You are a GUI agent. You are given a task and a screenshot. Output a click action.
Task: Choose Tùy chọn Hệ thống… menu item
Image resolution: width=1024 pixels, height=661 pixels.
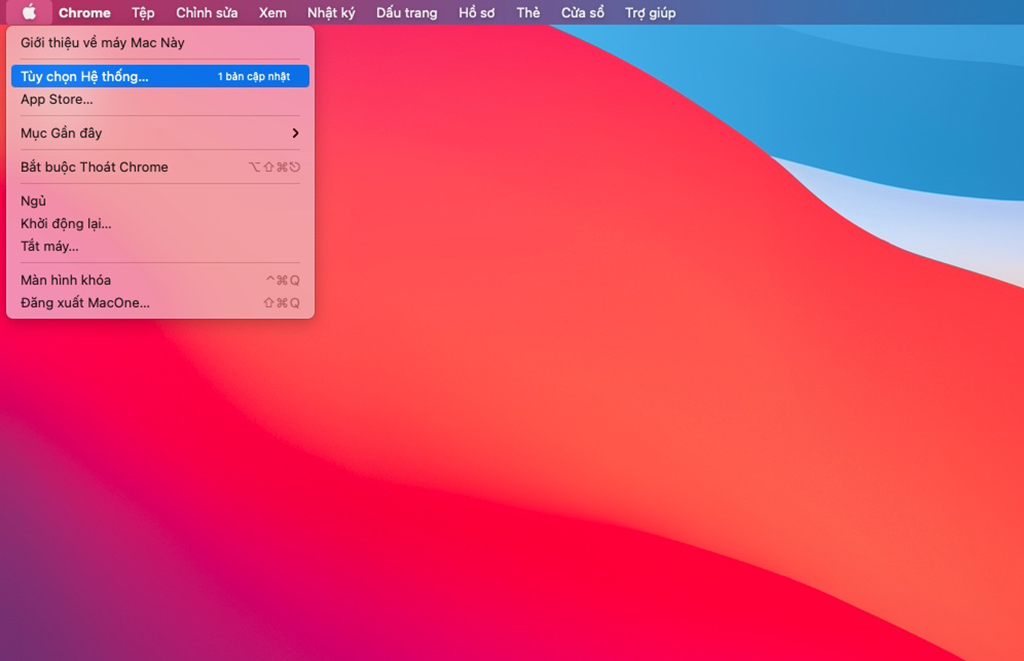pos(160,76)
